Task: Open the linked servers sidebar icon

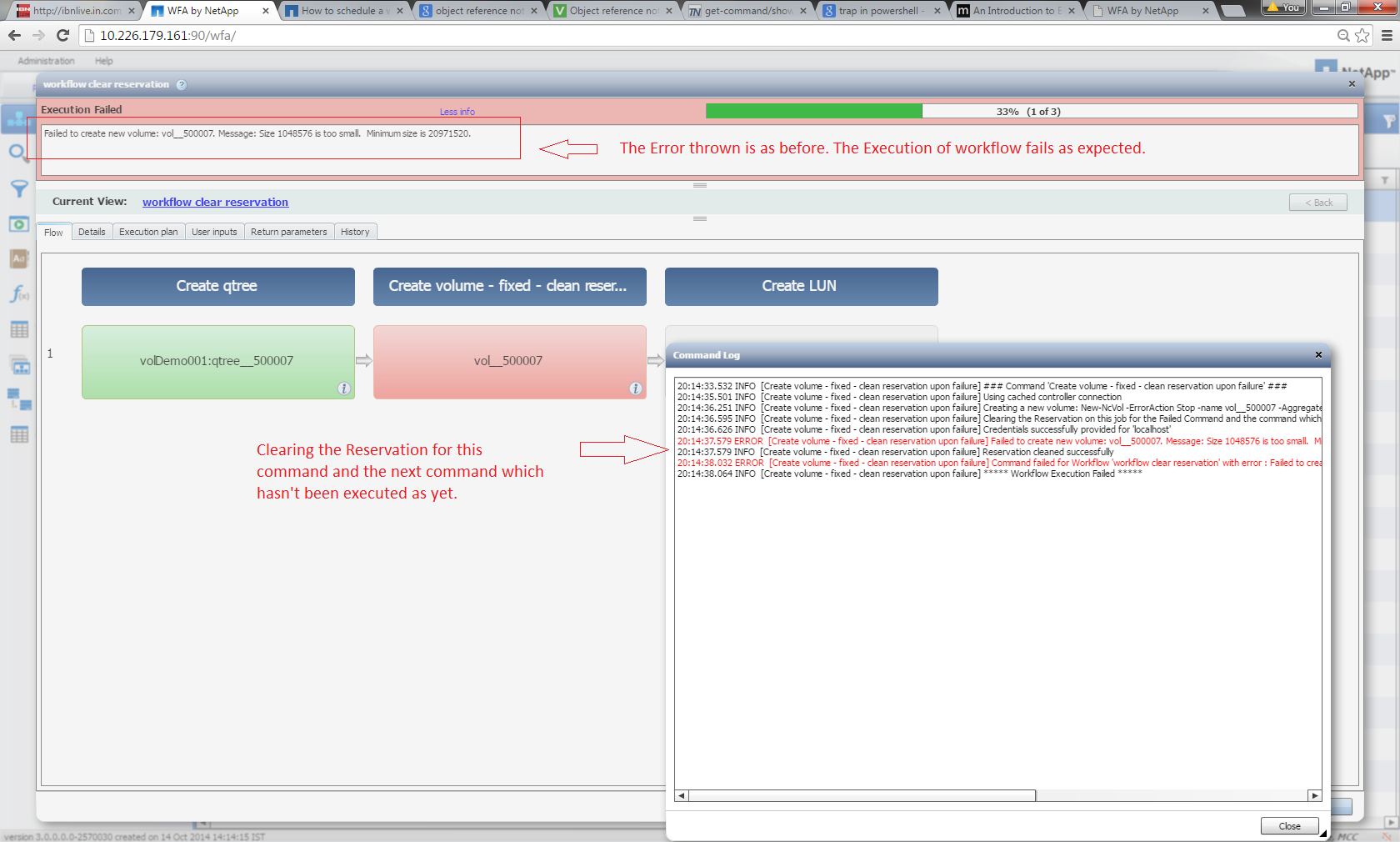Action: [18, 399]
